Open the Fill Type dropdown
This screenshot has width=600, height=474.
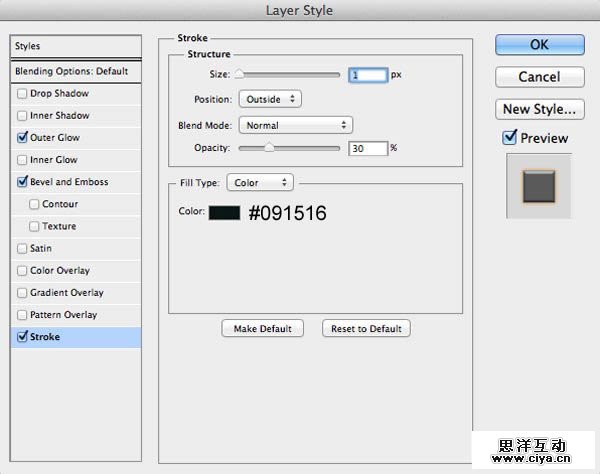click(259, 183)
